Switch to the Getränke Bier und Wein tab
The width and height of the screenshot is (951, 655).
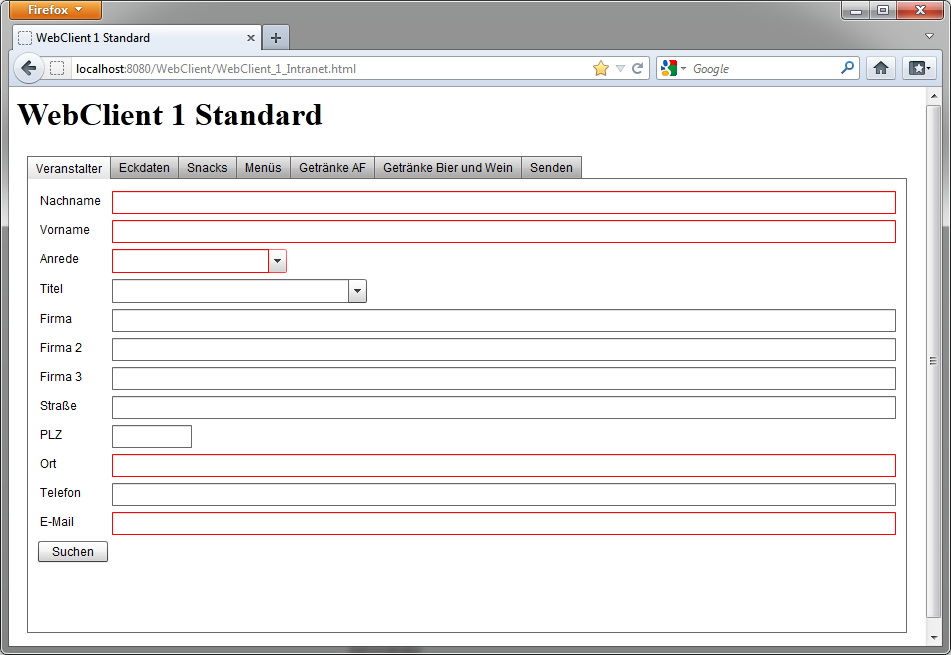[447, 168]
